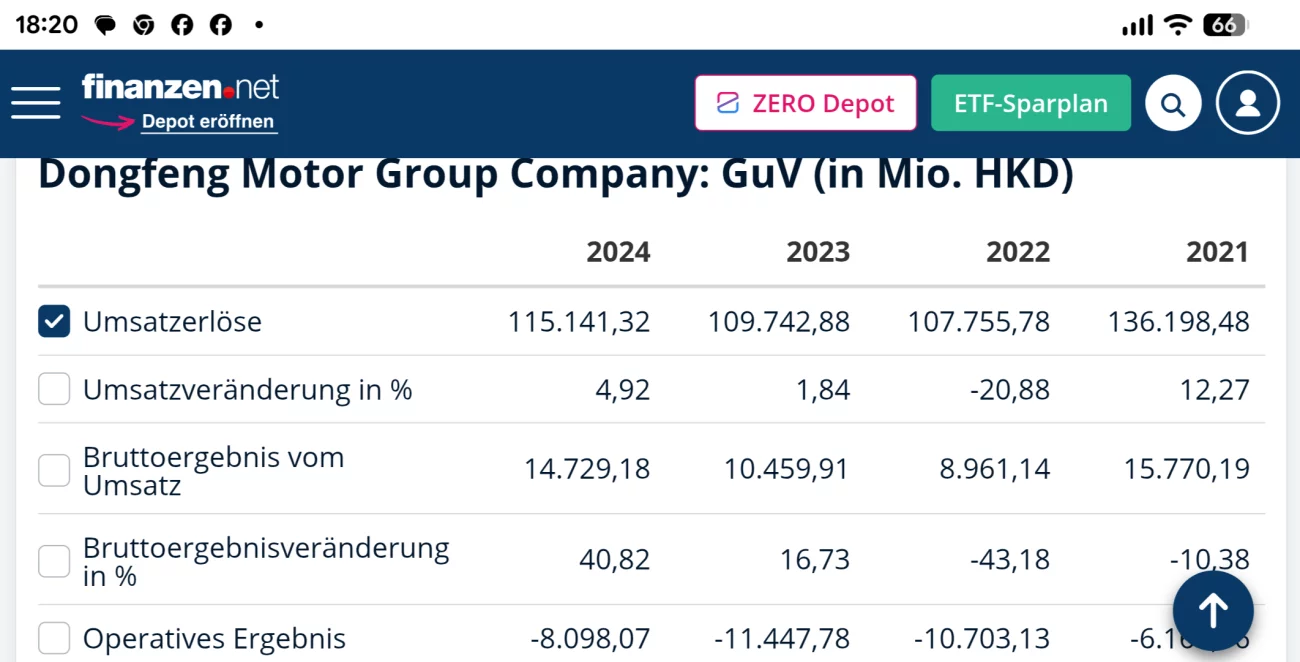Check the Bruttoergebnis vom Umsatz checkbox
This screenshot has width=1300, height=662.
click(x=54, y=470)
